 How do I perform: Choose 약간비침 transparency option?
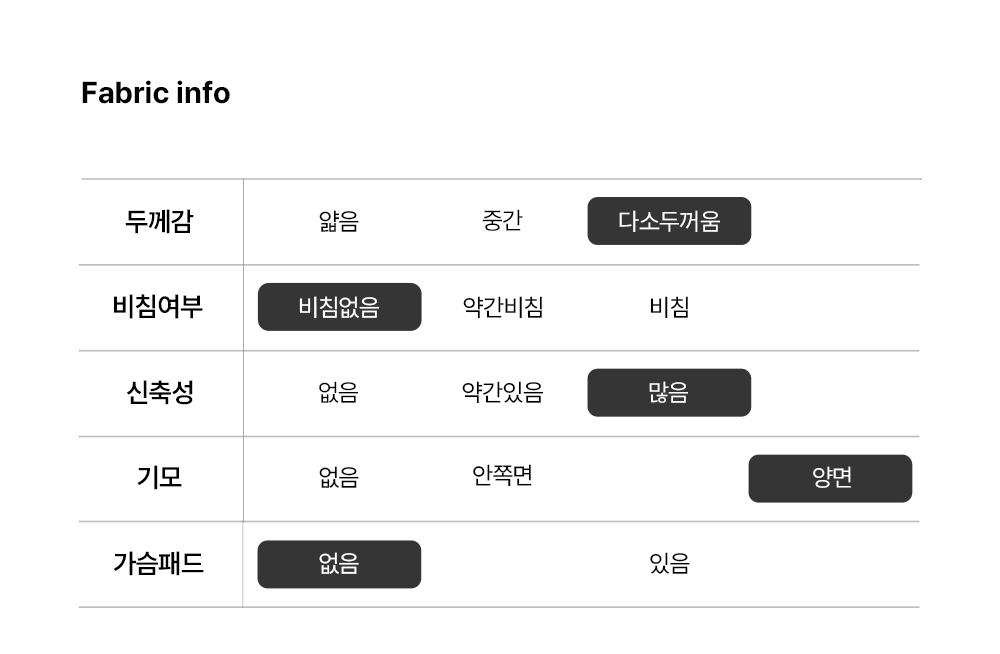tap(502, 307)
